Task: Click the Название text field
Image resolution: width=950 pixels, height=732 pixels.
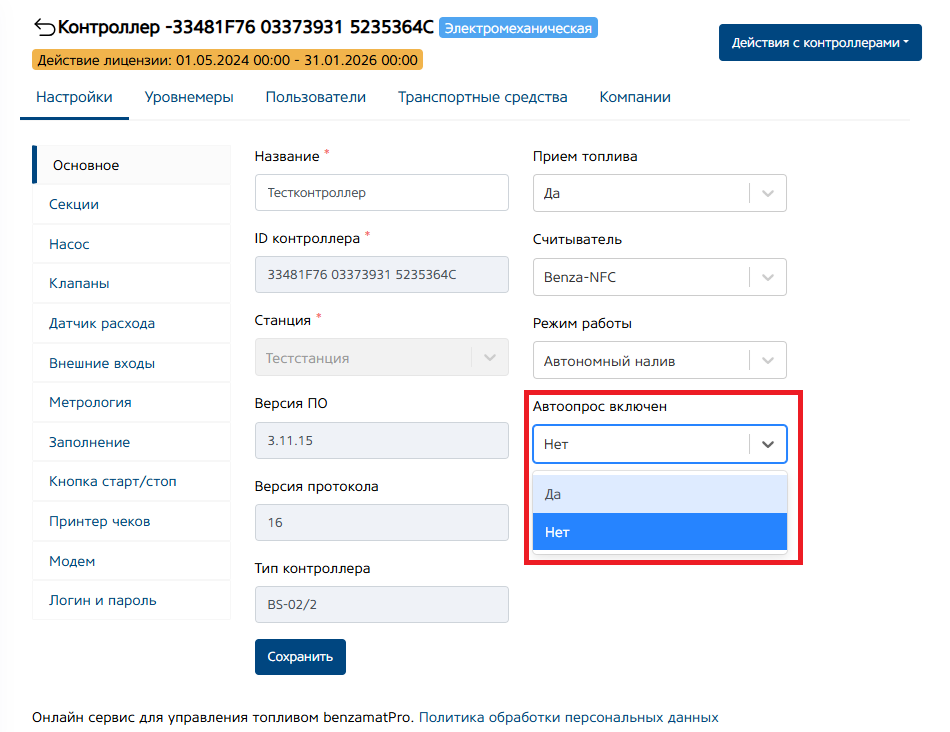Action: coord(381,193)
